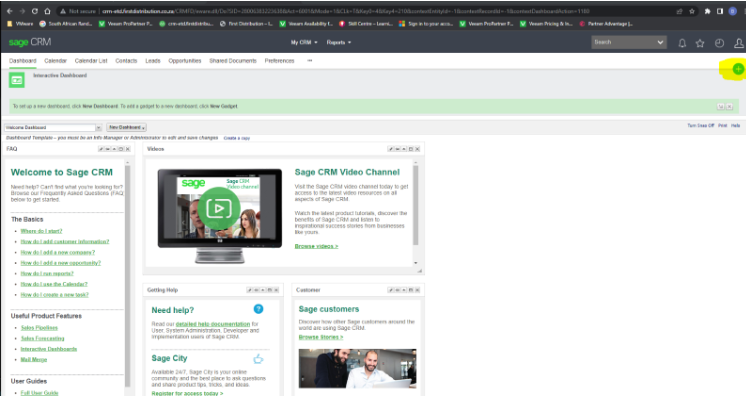The height and width of the screenshot is (404, 746).
Task: Expand the Reports menu
Action: coord(339,42)
